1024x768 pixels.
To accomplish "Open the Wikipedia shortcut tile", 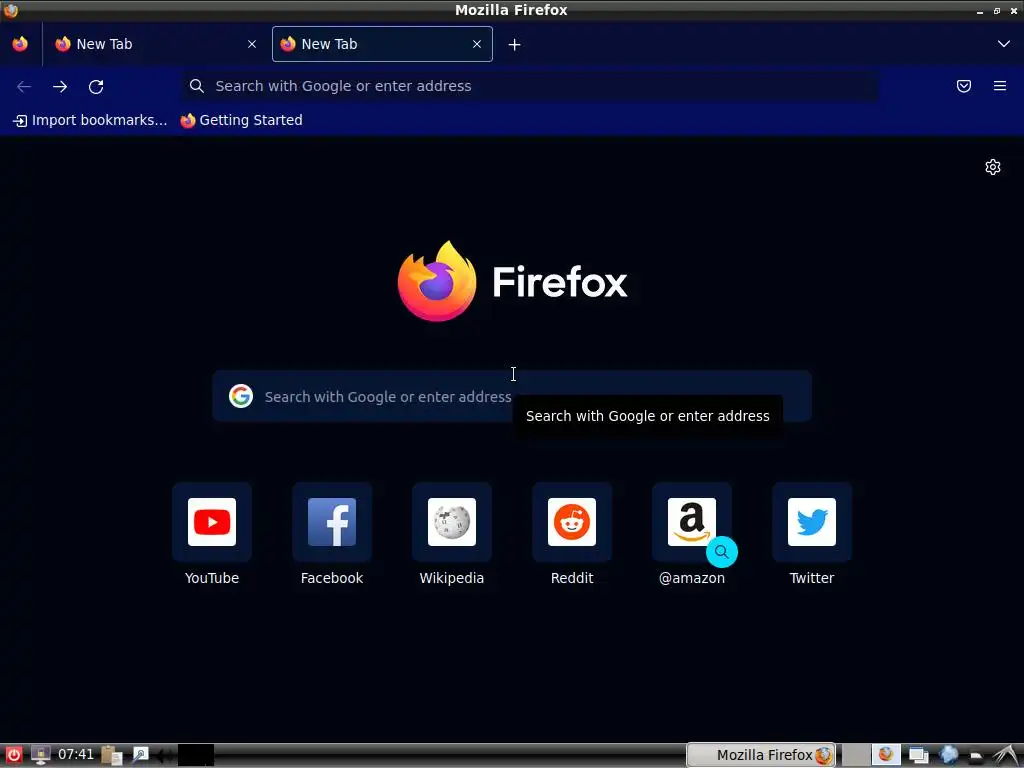I will click(x=452, y=522).
